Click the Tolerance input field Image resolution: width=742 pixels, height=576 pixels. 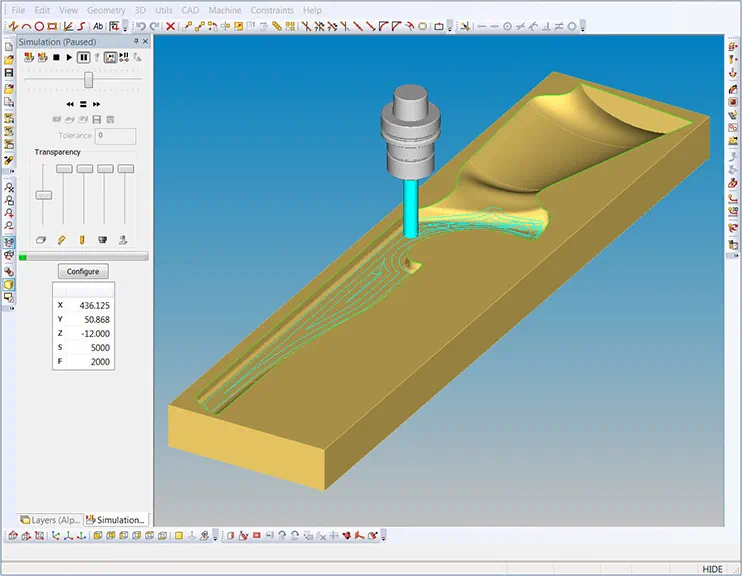(x=115, y=136)
